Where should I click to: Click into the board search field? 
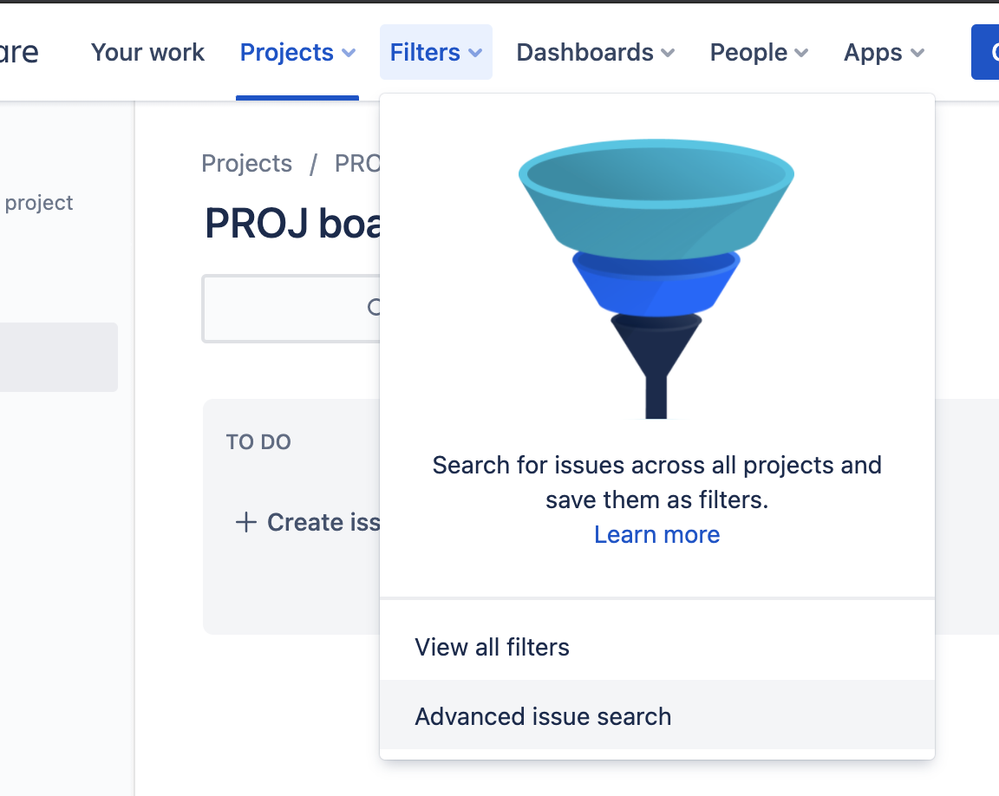[x=291, y=308]
